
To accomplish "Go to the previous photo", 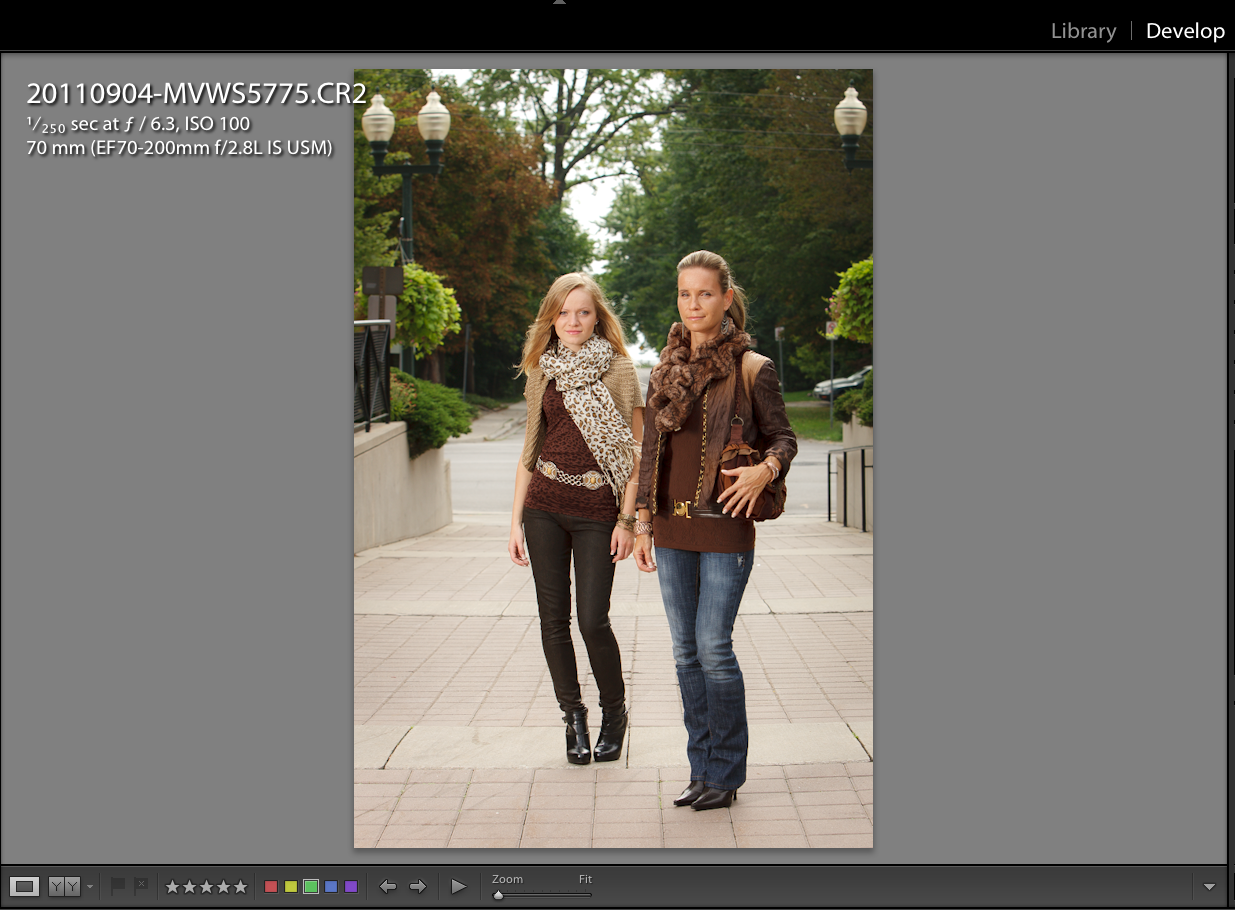I will (x=388, y=887).
